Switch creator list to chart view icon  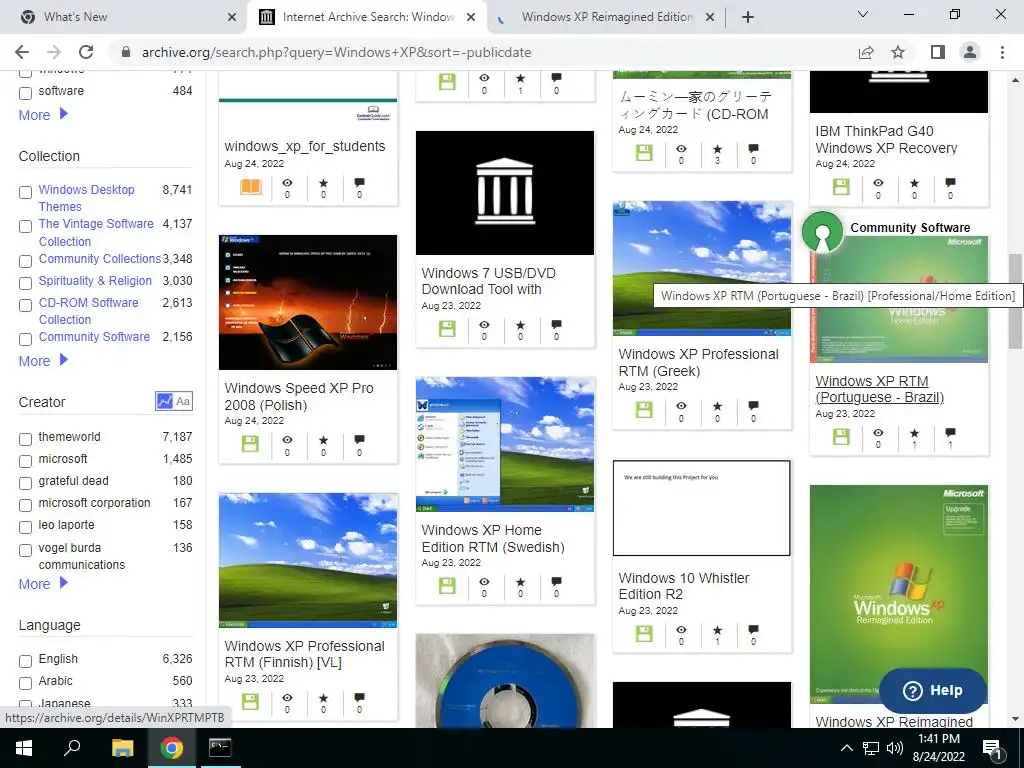tap(164, 401)
